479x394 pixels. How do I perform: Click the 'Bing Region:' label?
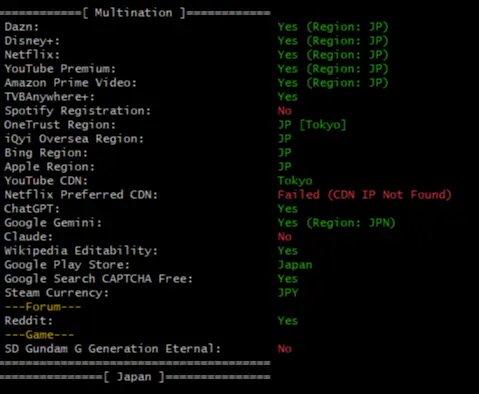click(46, 153)
